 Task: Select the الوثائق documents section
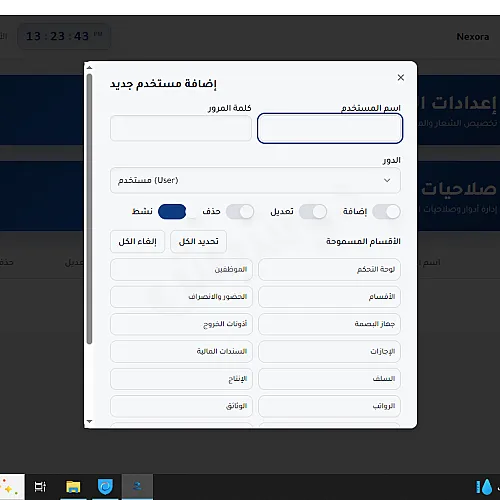pyautogui.click(x=181, y=406)
